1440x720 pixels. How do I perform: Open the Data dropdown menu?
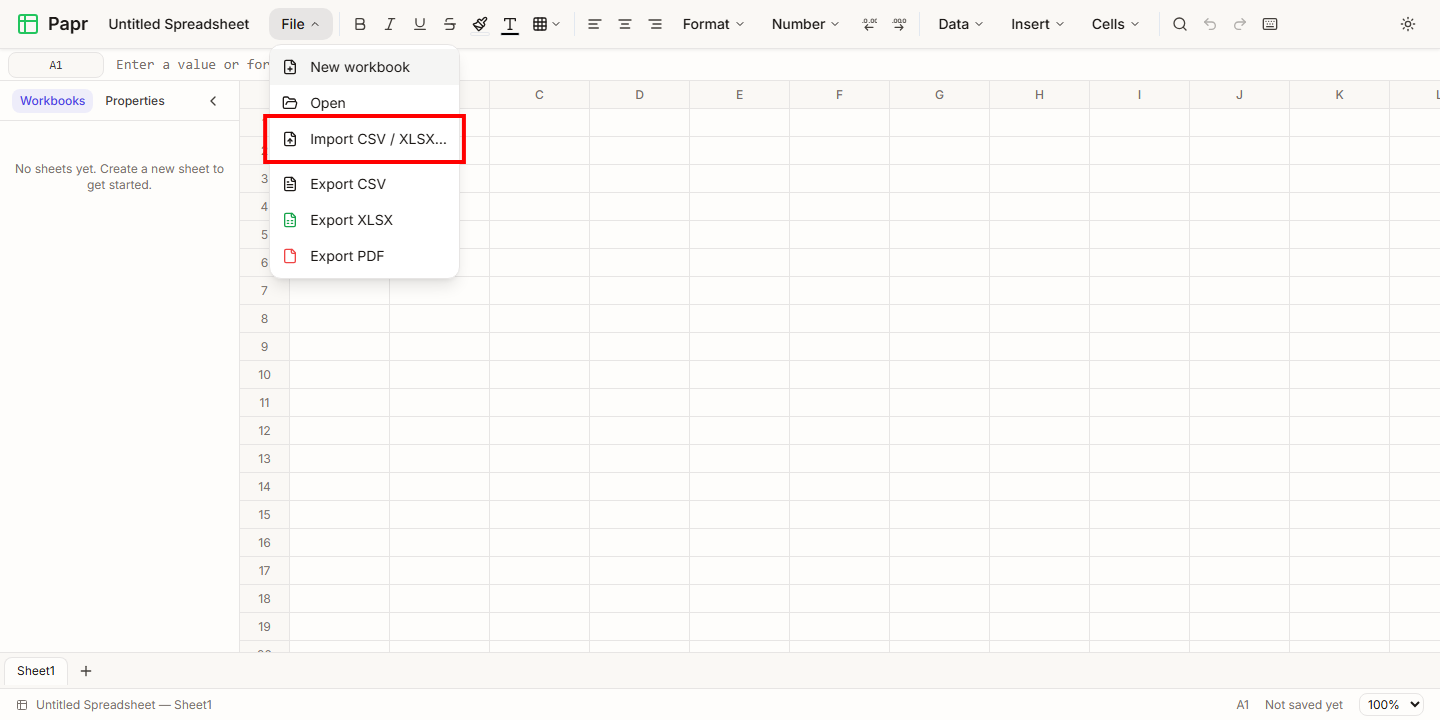(960, 24)
